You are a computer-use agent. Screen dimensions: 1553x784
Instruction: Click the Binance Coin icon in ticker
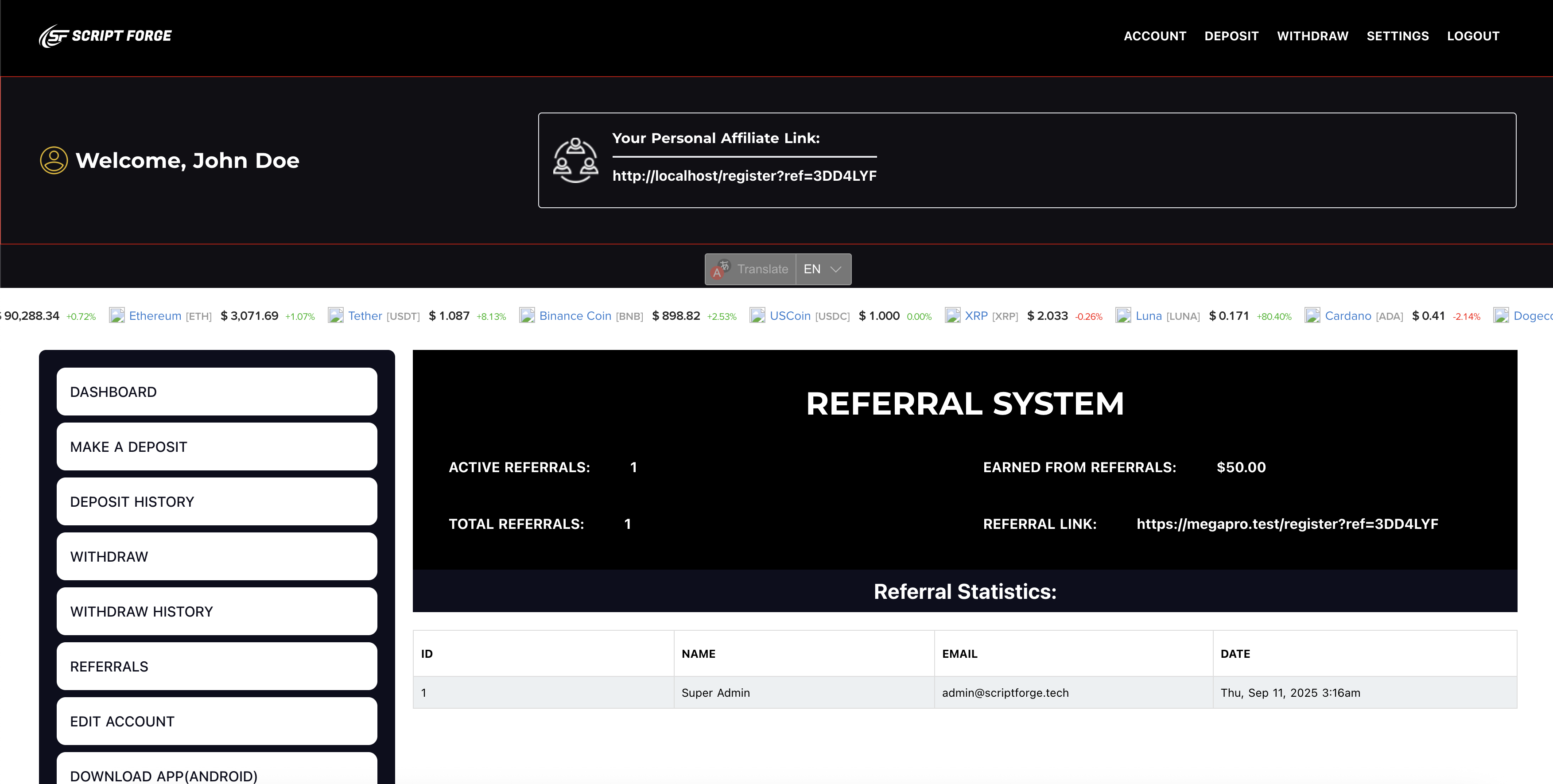pyautogui.click(x=527, y=315)
